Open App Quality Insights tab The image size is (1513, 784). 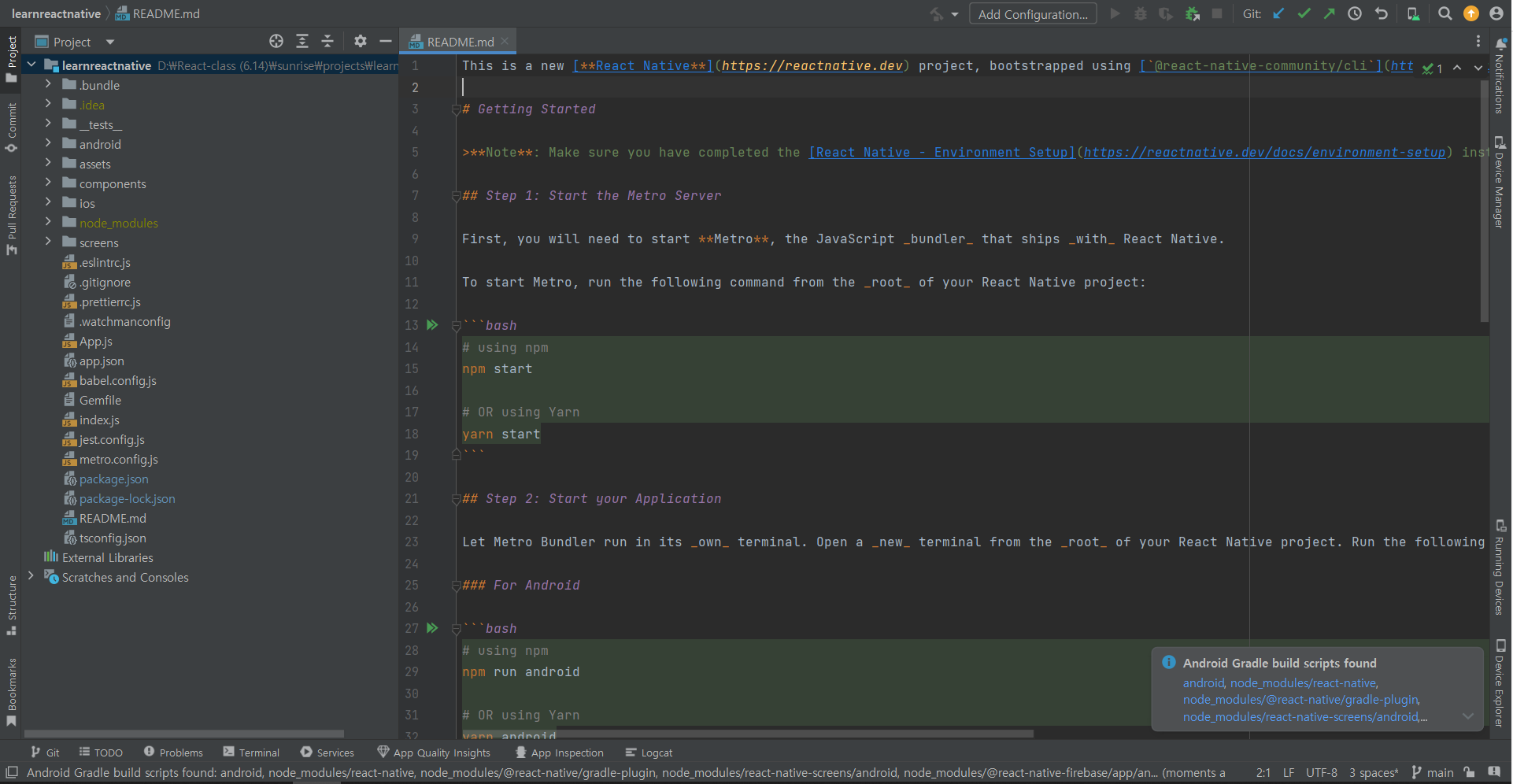tap(434, 753)
